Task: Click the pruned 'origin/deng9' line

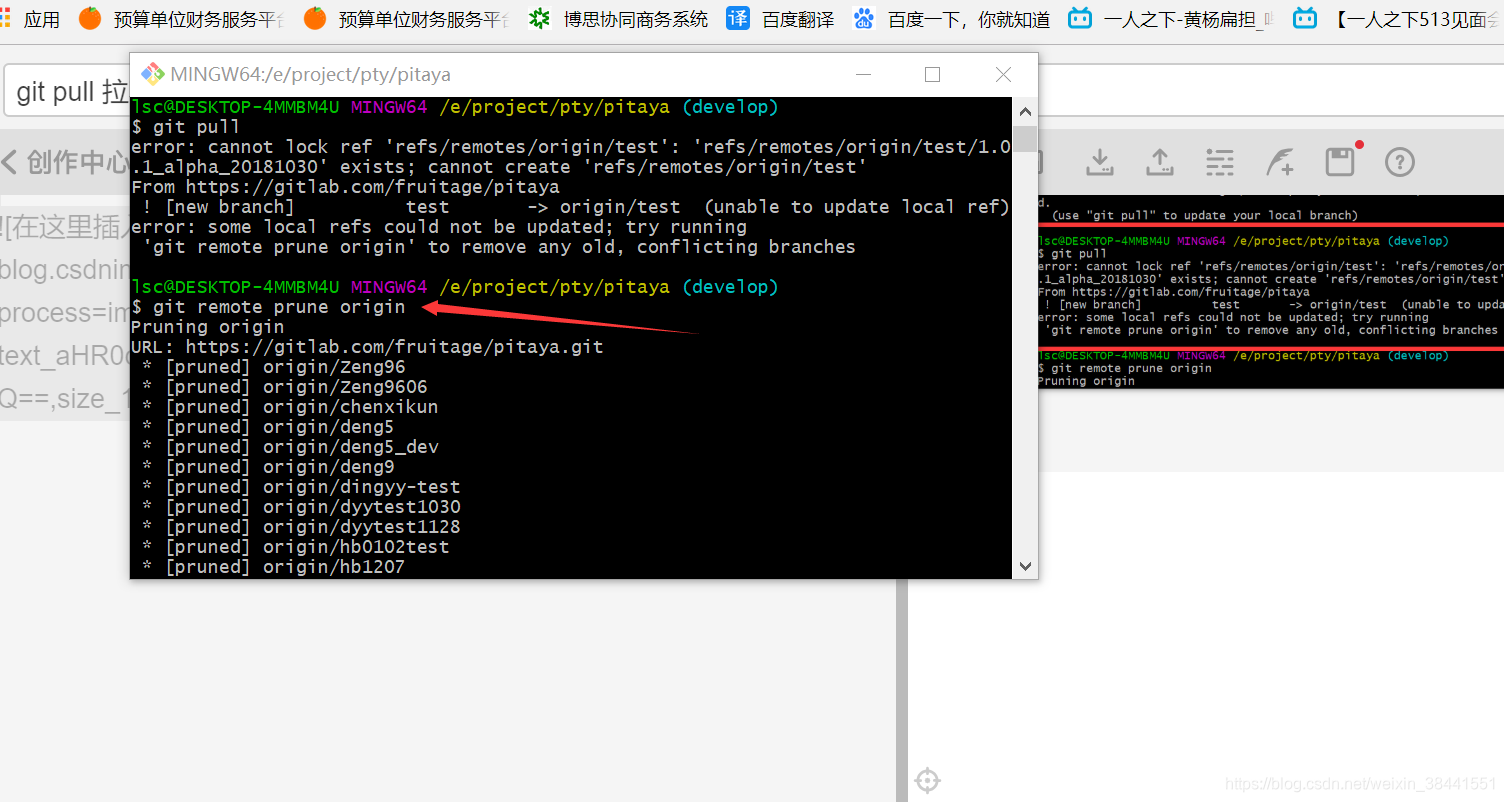Action: point(268,467)
